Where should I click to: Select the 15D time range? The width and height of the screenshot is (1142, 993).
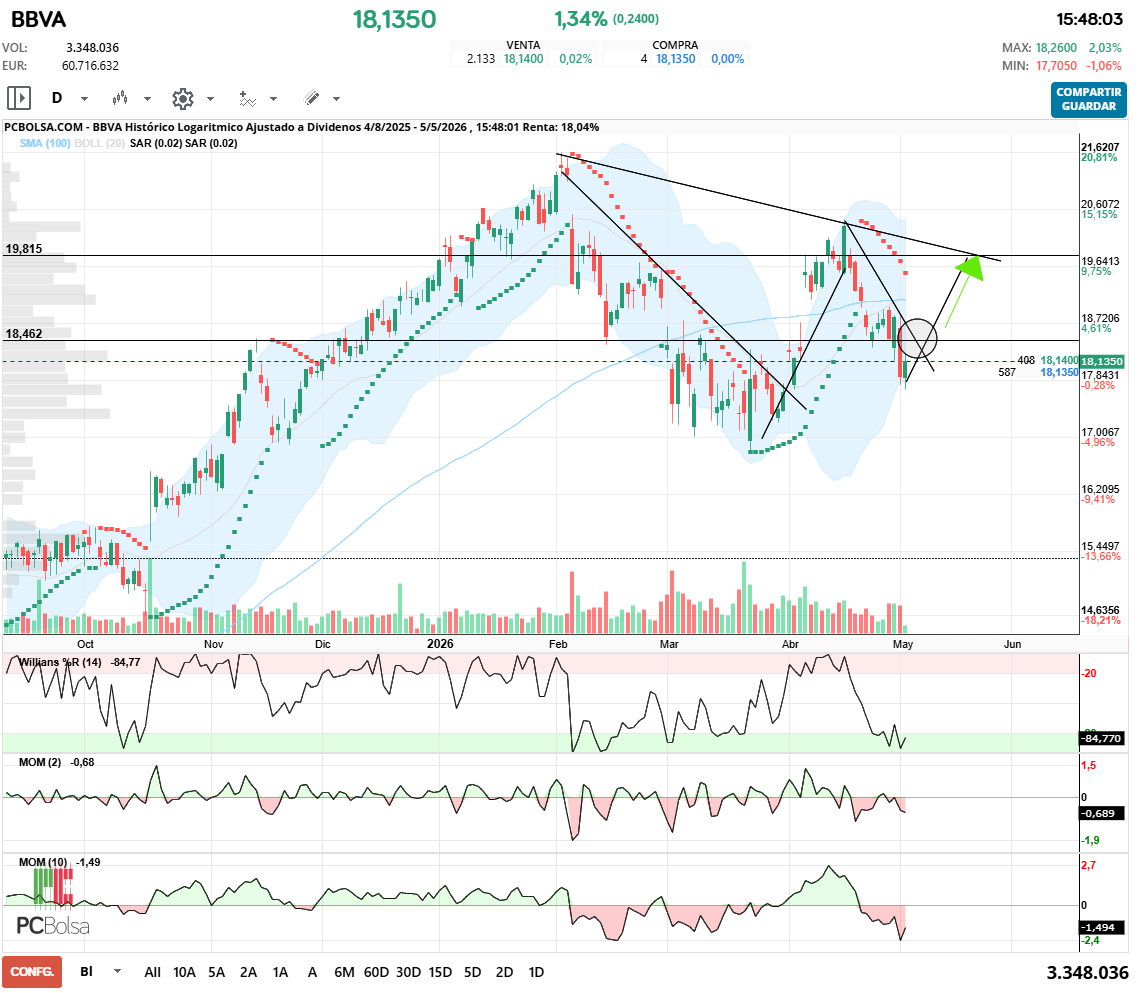[x=440, y=972]
